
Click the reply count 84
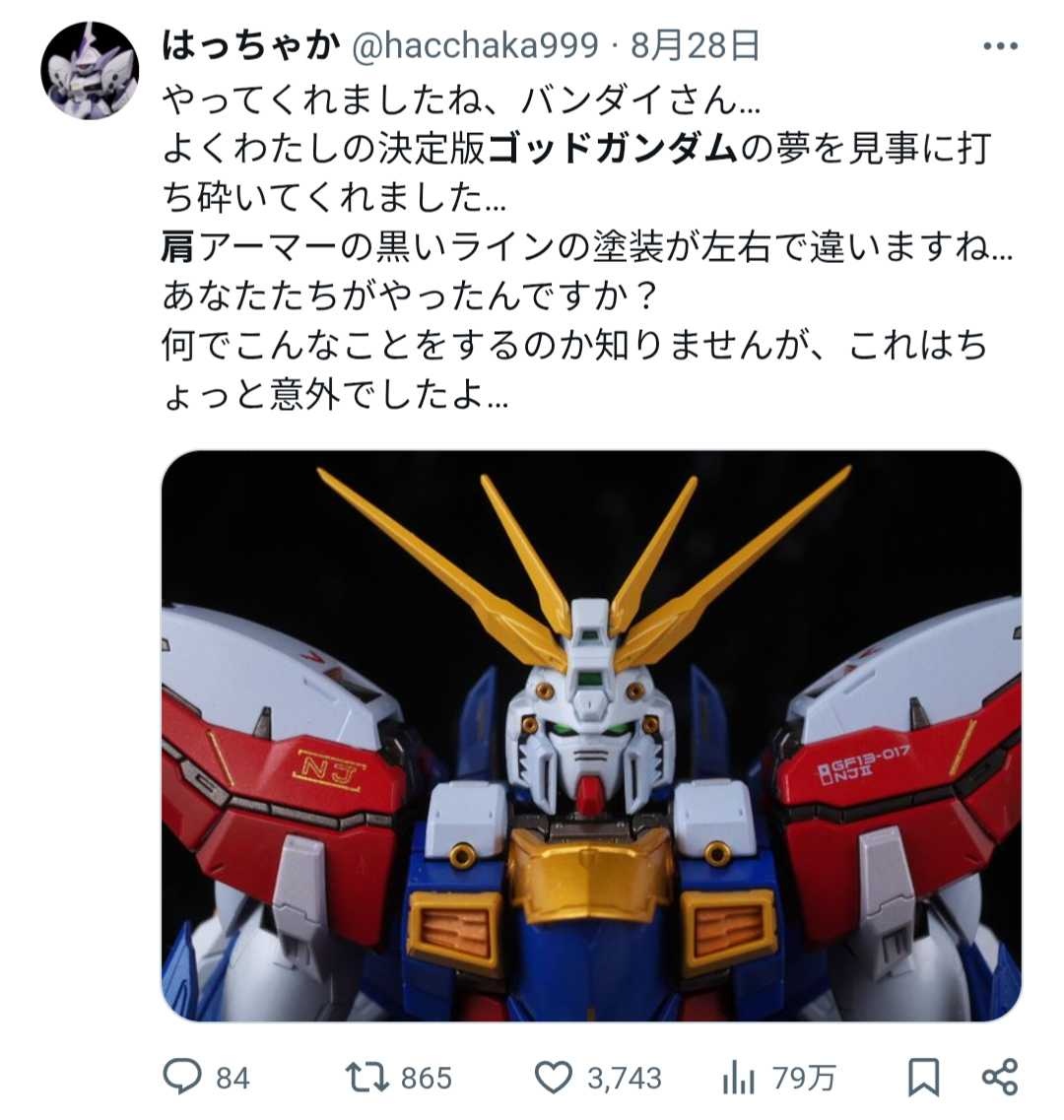click(x=233, y=1078)
